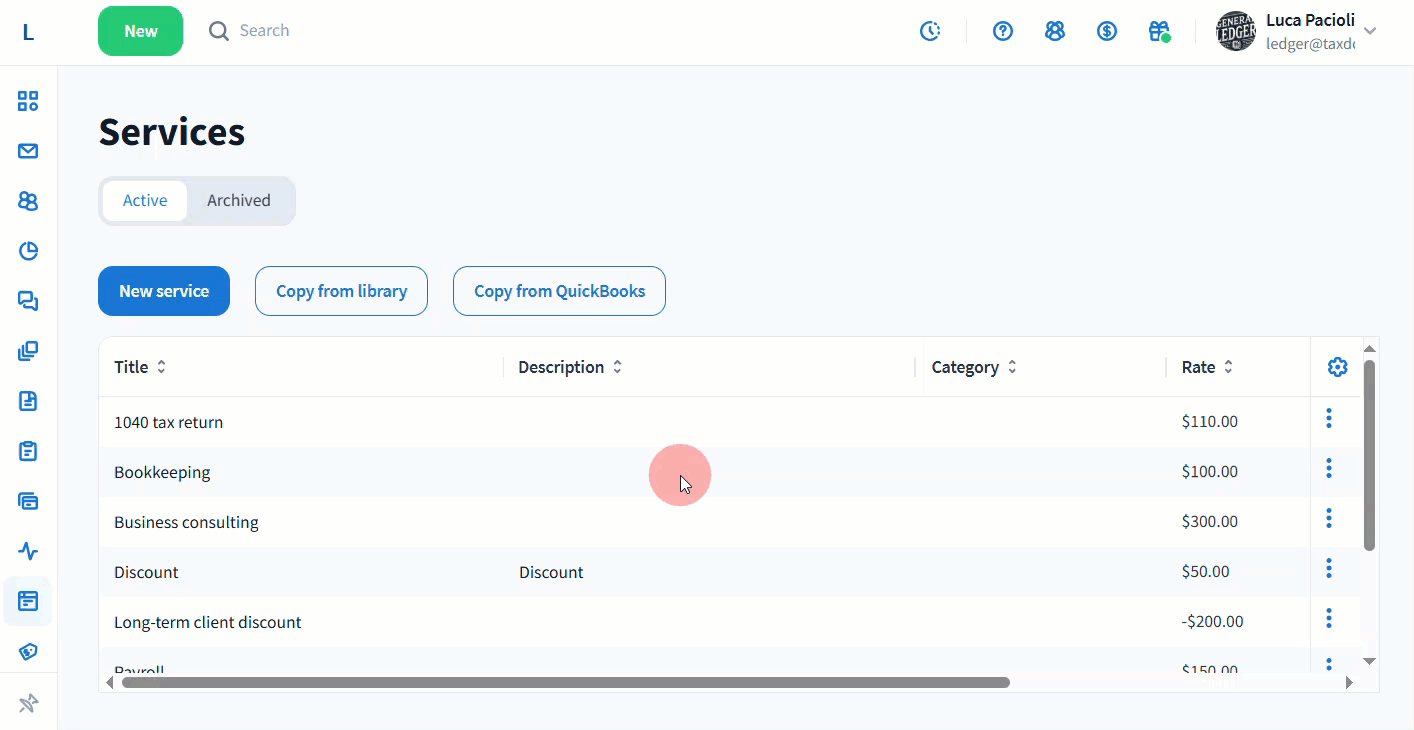Open the dollar sign billing icon
Screen dimensions: 1414x730
pos(1107,31)
